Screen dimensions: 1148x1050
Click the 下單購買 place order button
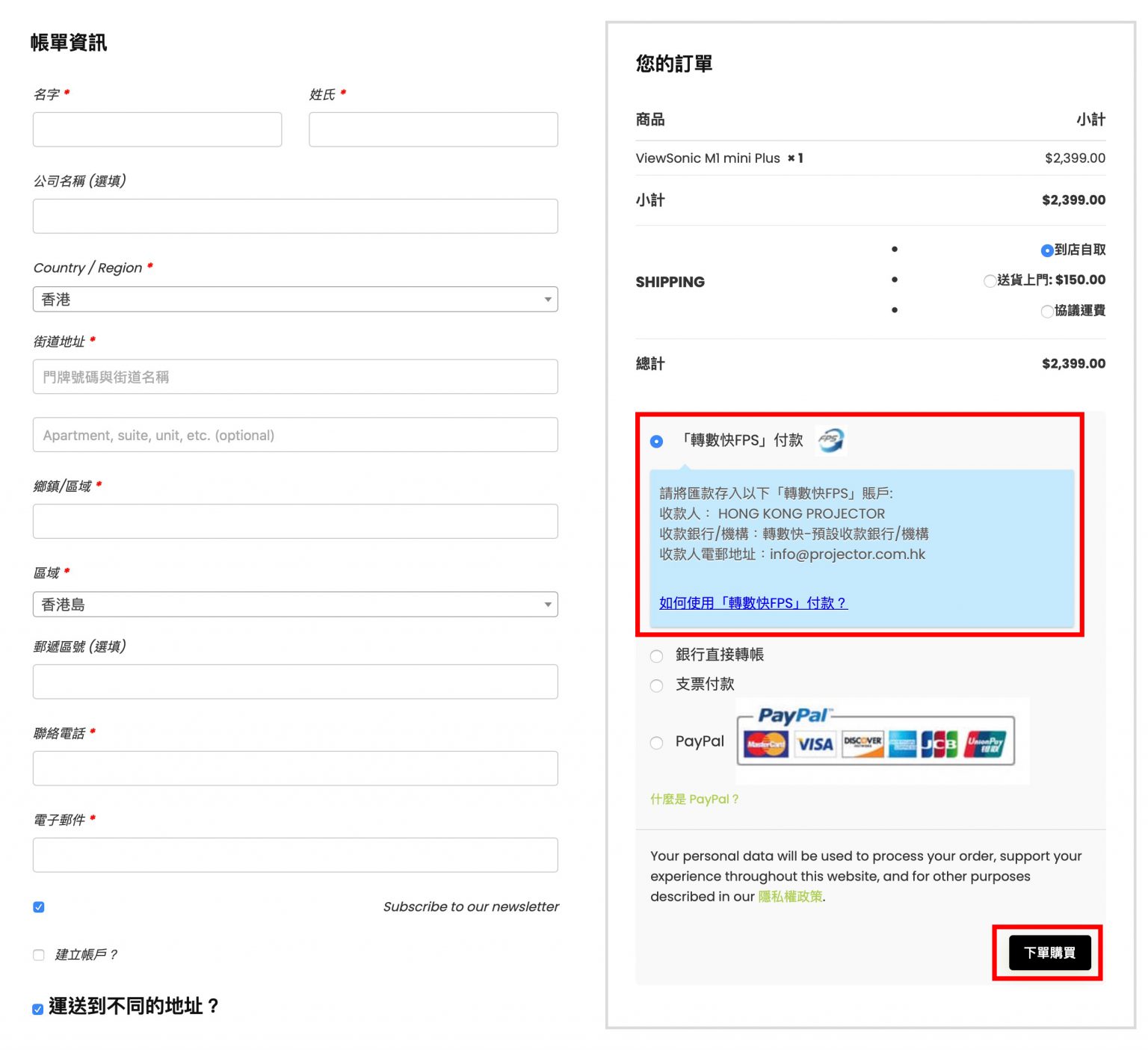tap(1049, 953)
